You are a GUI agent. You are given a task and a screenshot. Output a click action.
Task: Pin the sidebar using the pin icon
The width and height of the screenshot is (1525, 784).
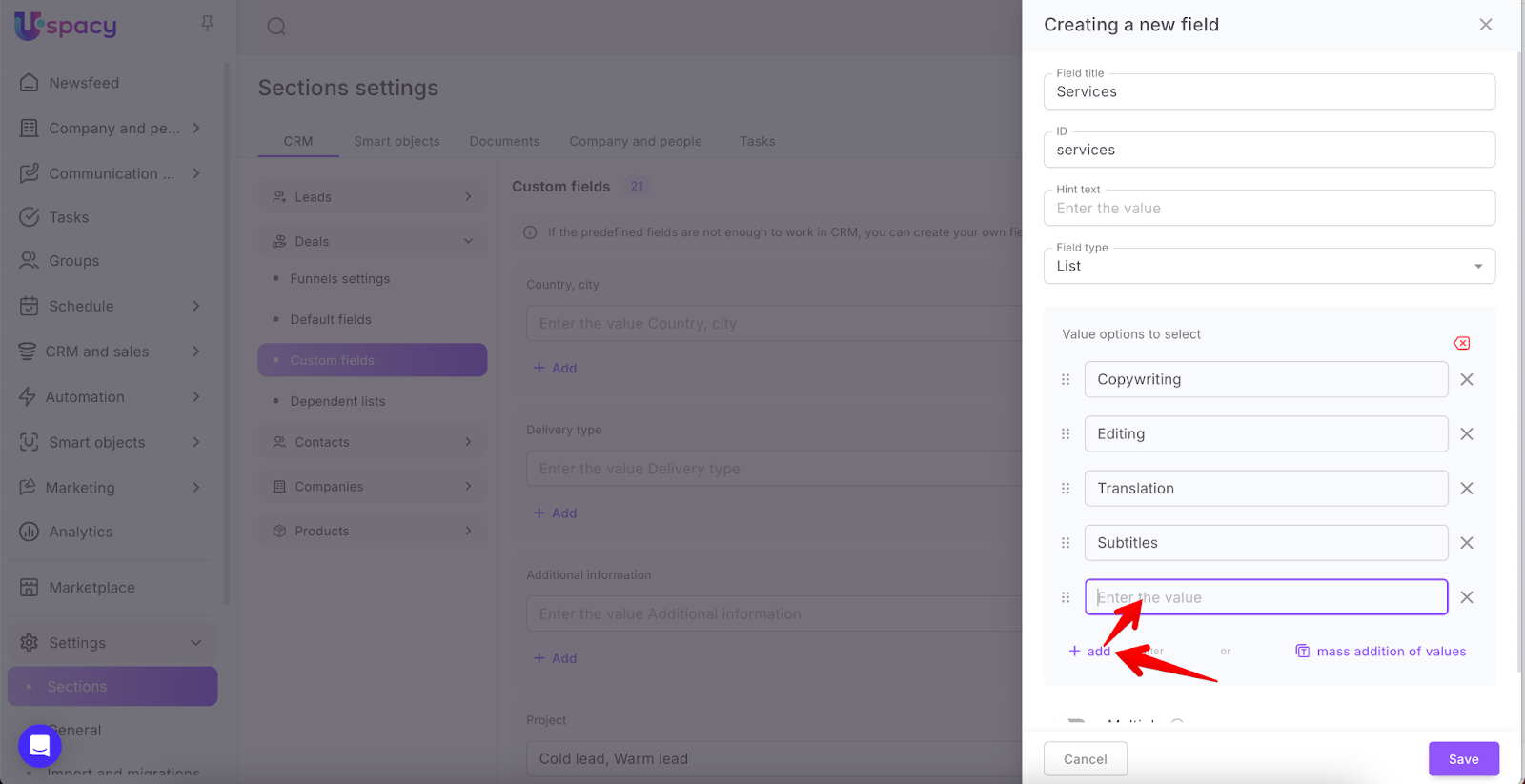(x=207, y=23)
